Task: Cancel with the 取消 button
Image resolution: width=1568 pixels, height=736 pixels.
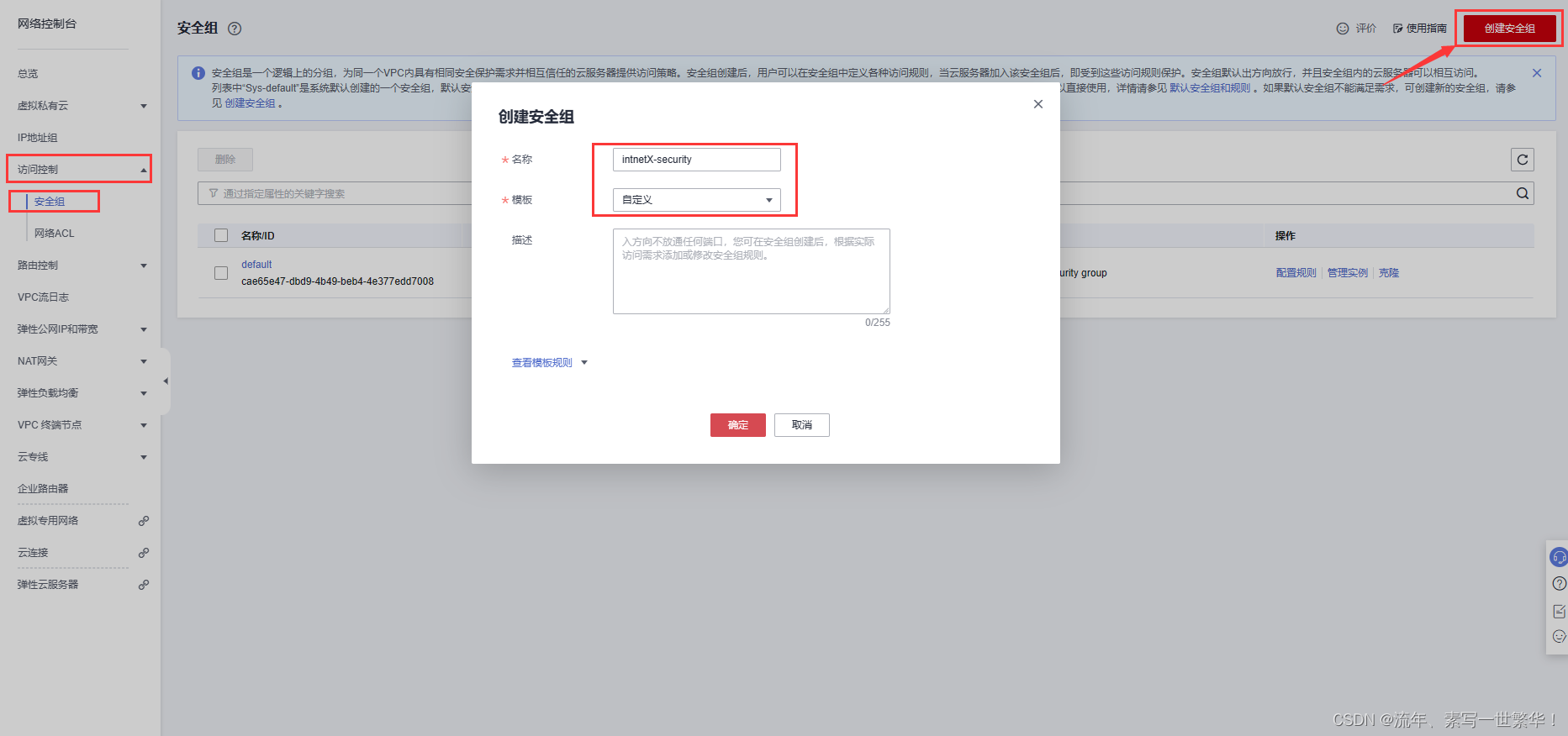Action: 801,425
